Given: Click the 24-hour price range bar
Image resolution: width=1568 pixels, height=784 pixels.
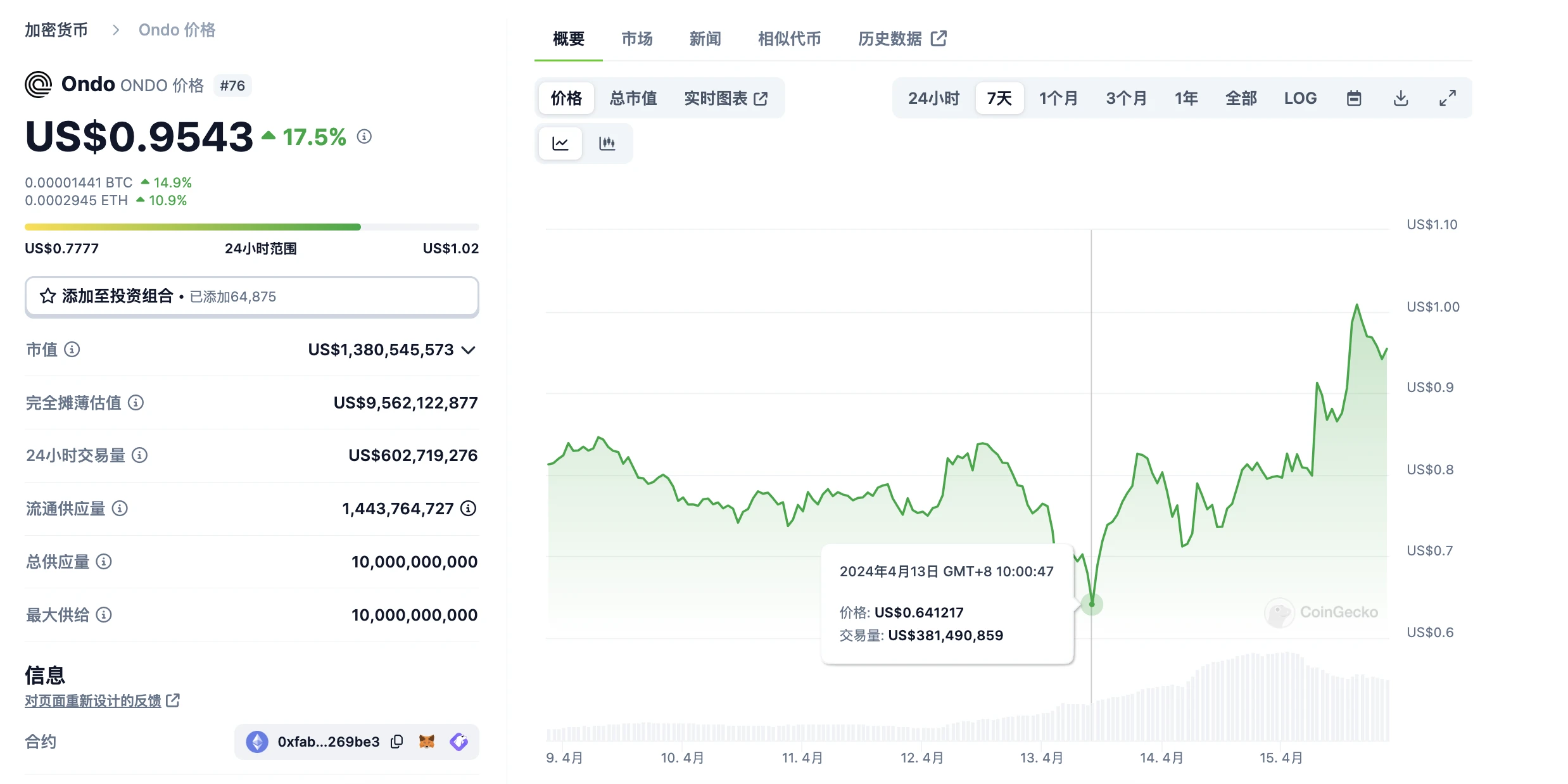Looking at the screenshot, I should [x=251, y=226].
